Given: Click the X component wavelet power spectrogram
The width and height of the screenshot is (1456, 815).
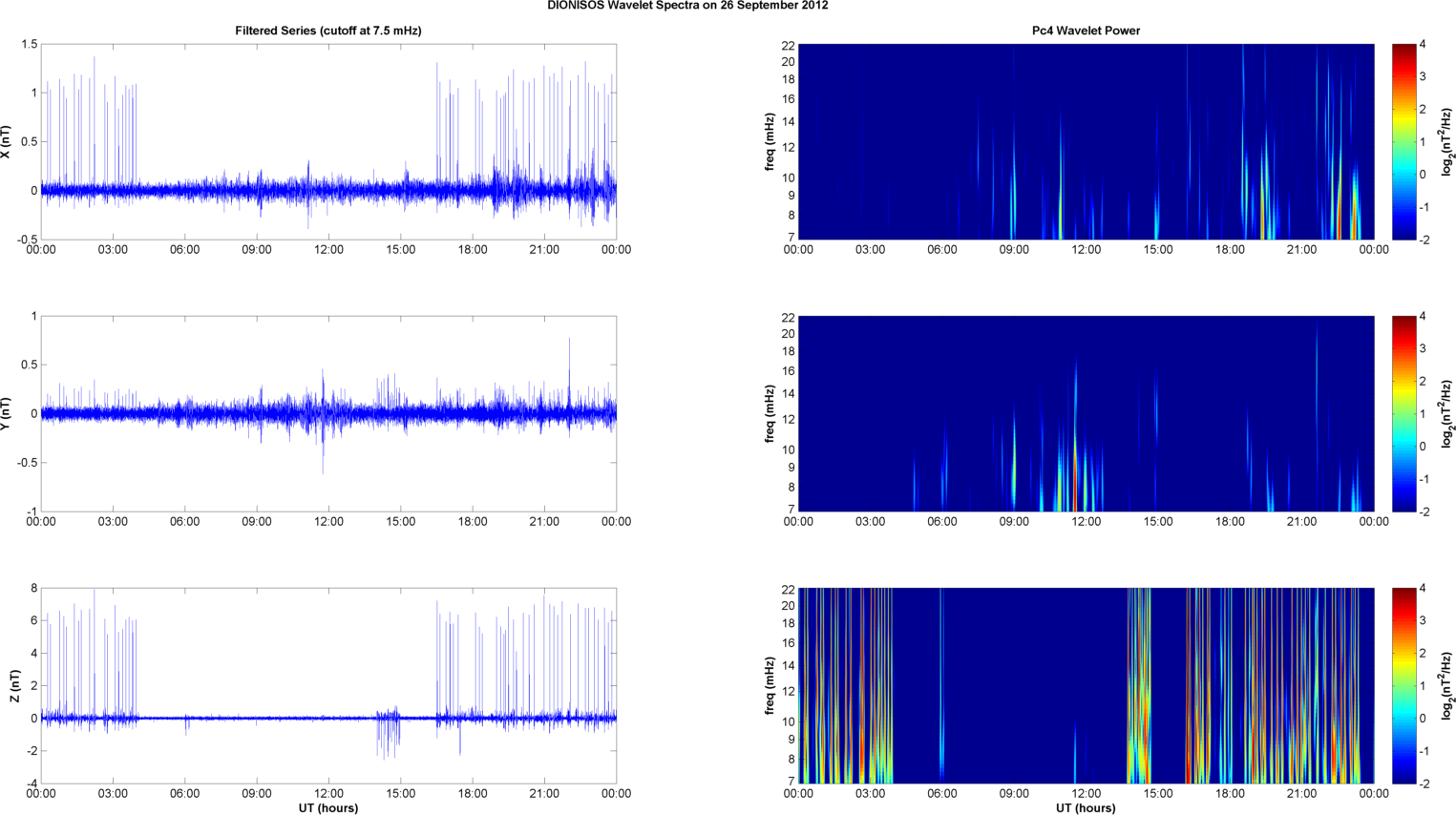Looking at the screenshot, I should click(1086, 141).
